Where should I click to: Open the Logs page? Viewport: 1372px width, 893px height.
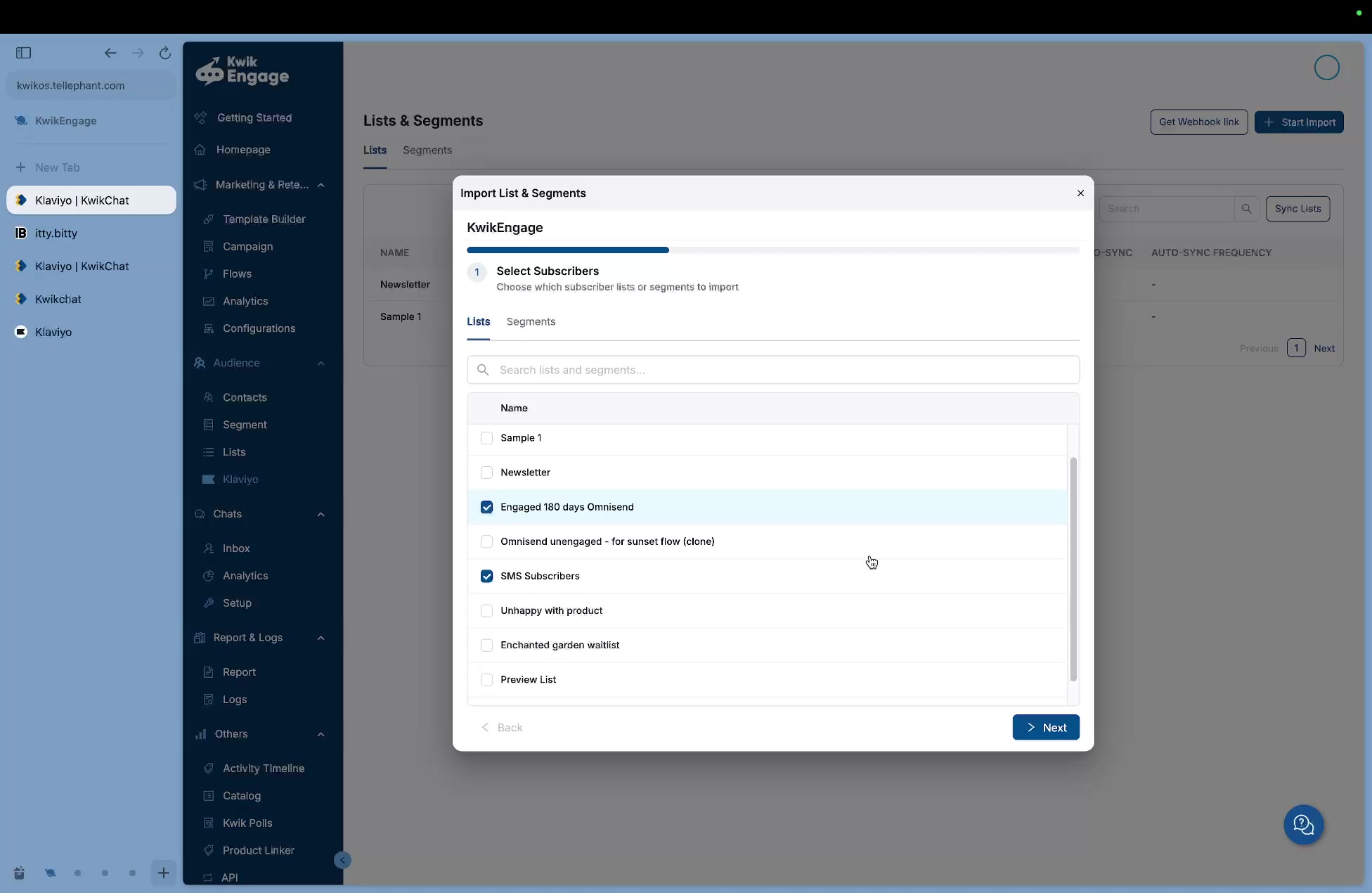coord(235,700)
